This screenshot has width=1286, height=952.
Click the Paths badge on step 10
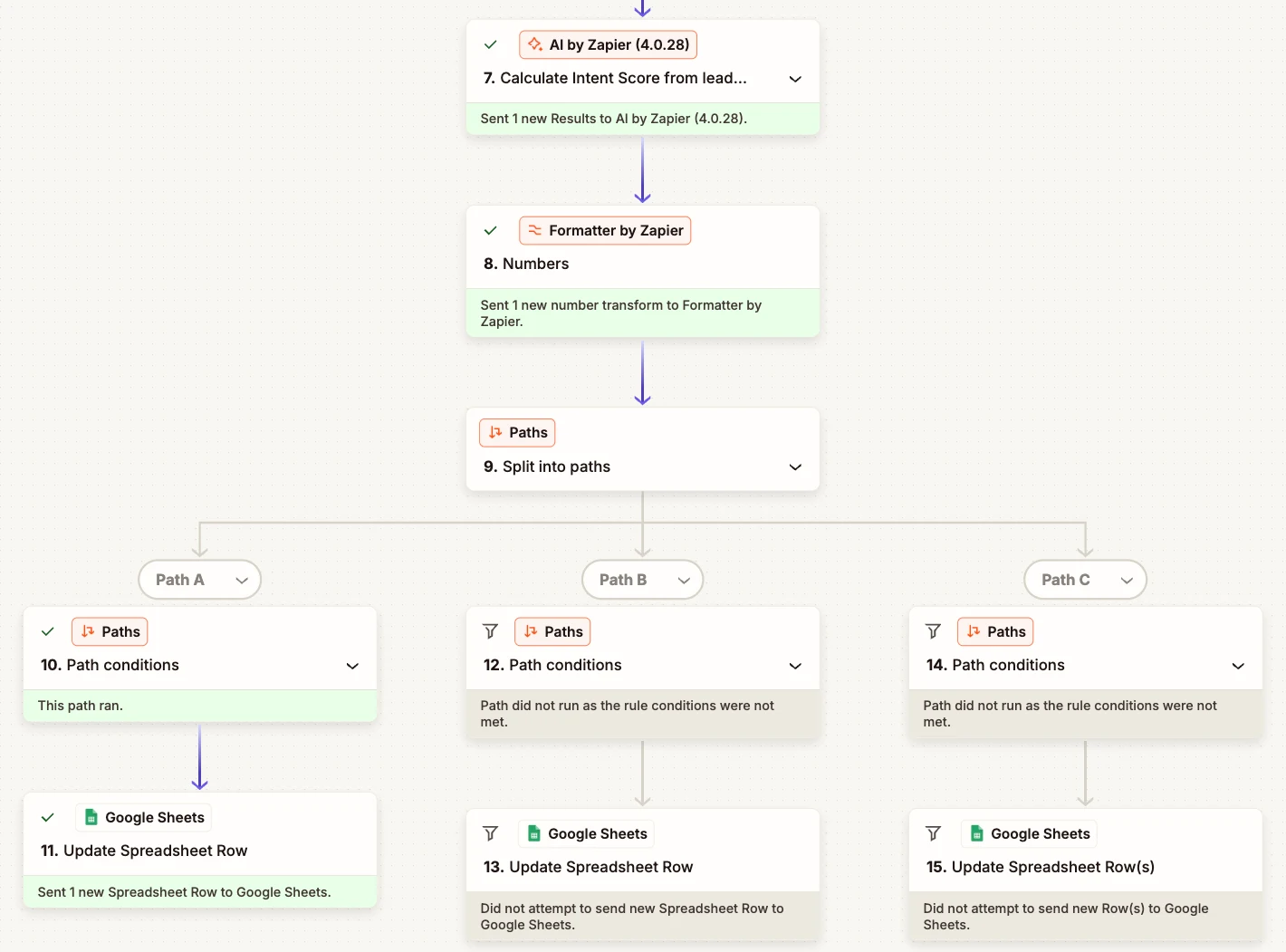tap(110, 631)
